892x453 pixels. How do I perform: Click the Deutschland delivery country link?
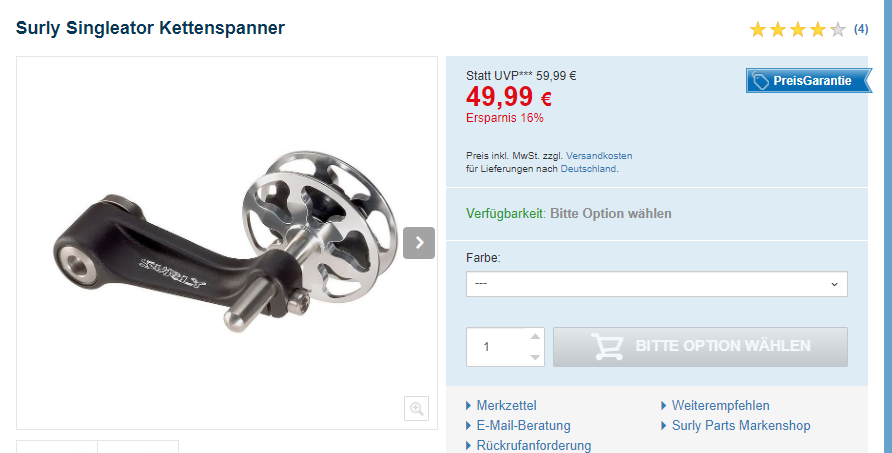pyautogui.click(x=588, y=169)
